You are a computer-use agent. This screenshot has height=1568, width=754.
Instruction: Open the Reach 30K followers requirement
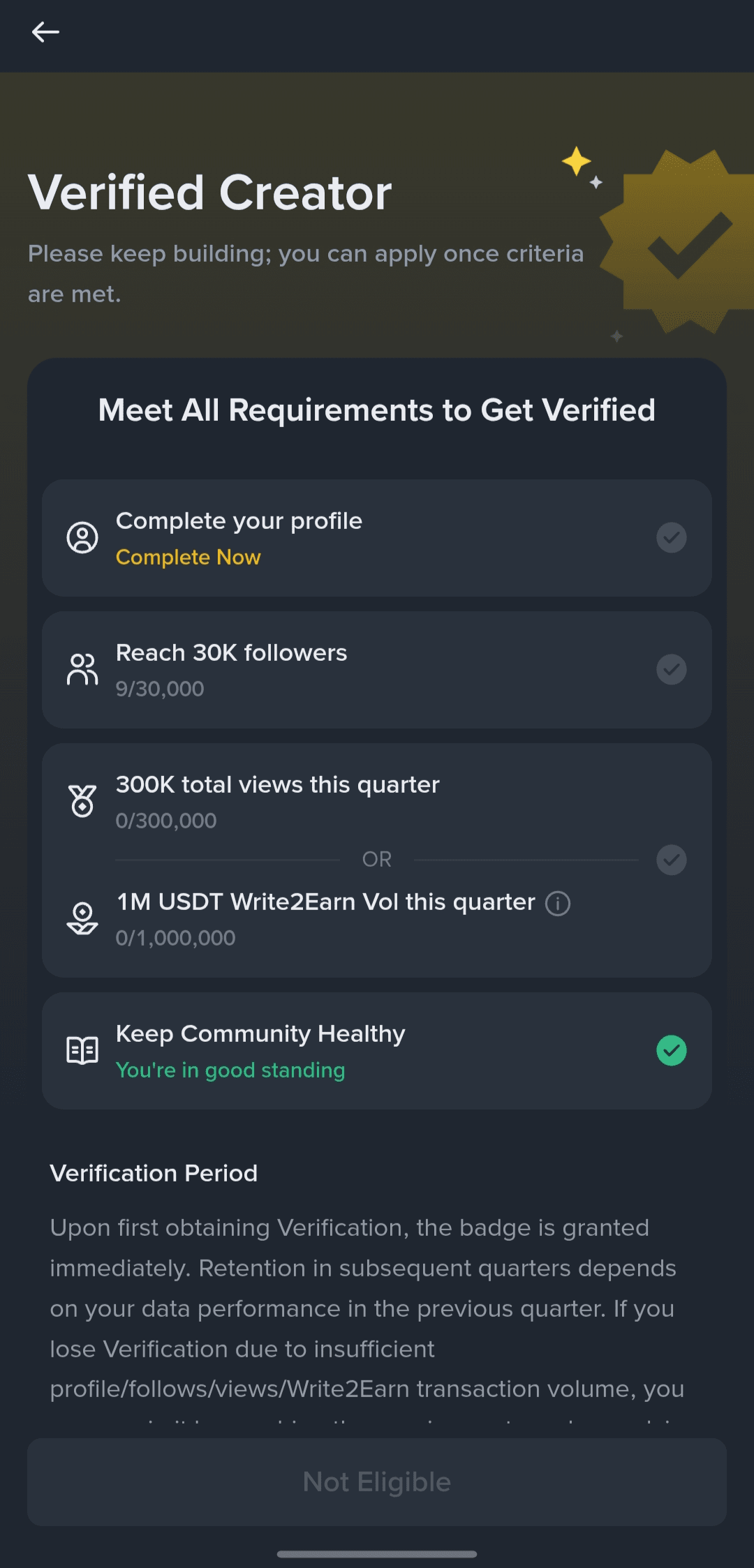tap(231, 653)
